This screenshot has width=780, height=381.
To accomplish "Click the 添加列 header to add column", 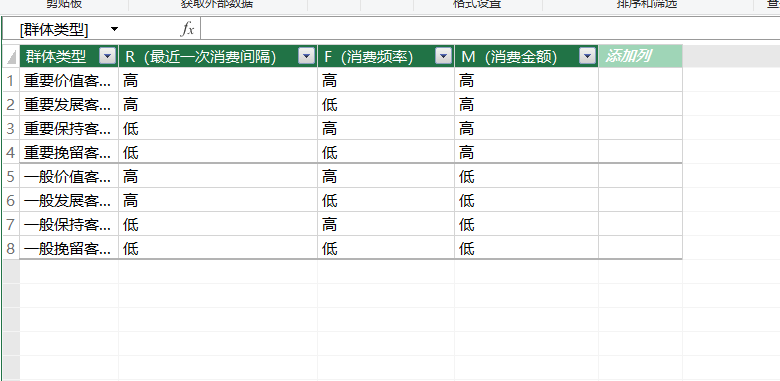I will pyautogui.click(x=640, y=56).
